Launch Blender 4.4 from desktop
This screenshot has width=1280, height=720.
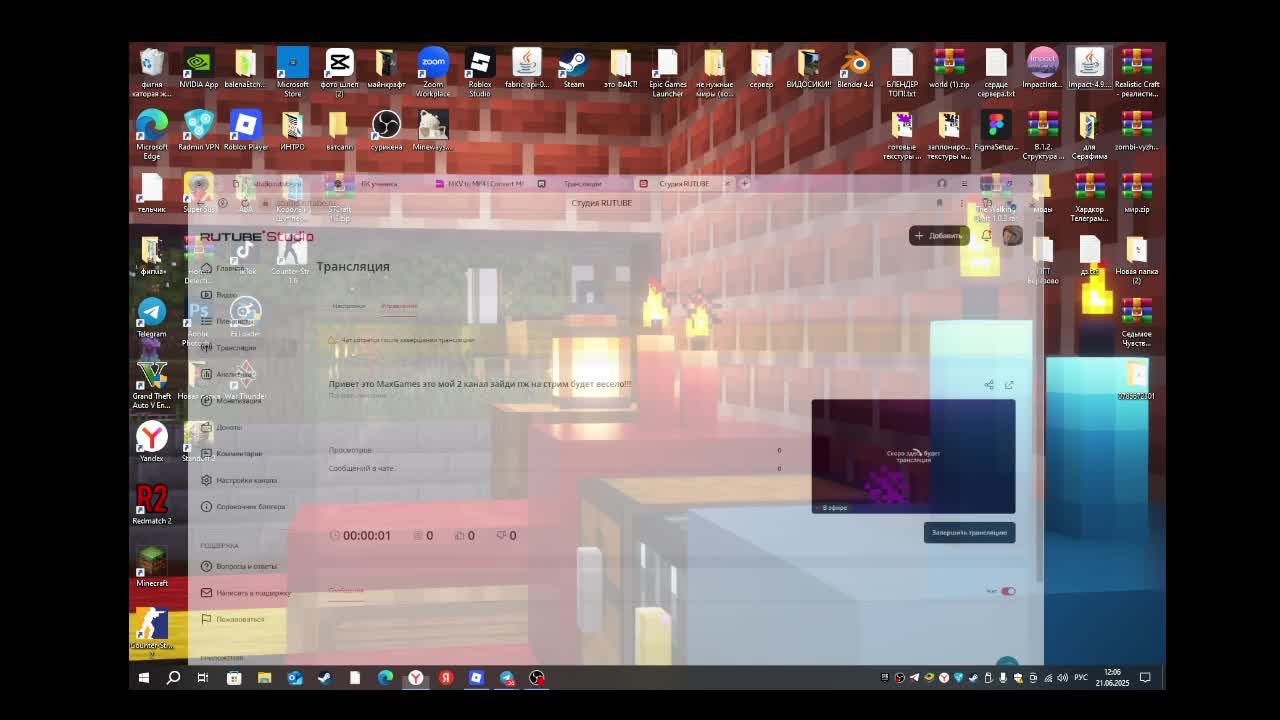(x=855, y=70)
